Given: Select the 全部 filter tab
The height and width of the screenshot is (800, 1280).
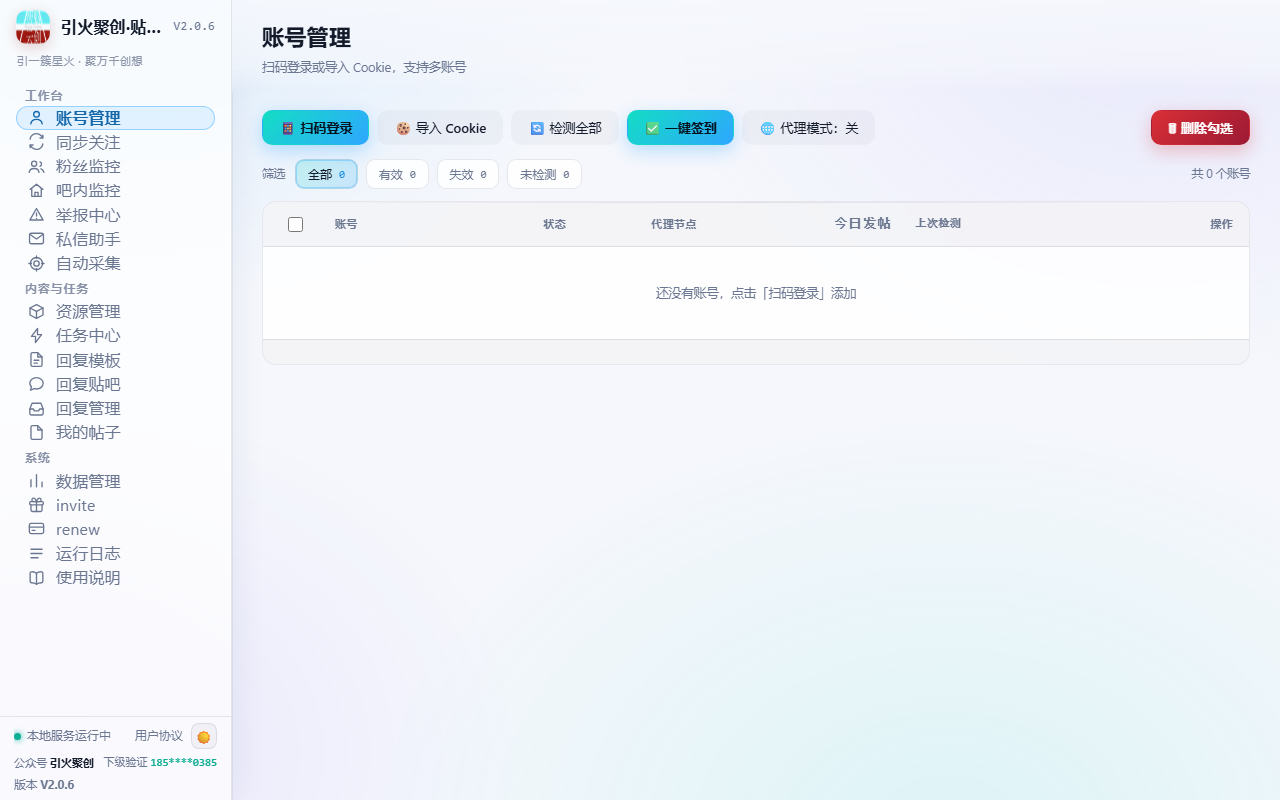Looking at the screenshot, I should click(326, 174).
